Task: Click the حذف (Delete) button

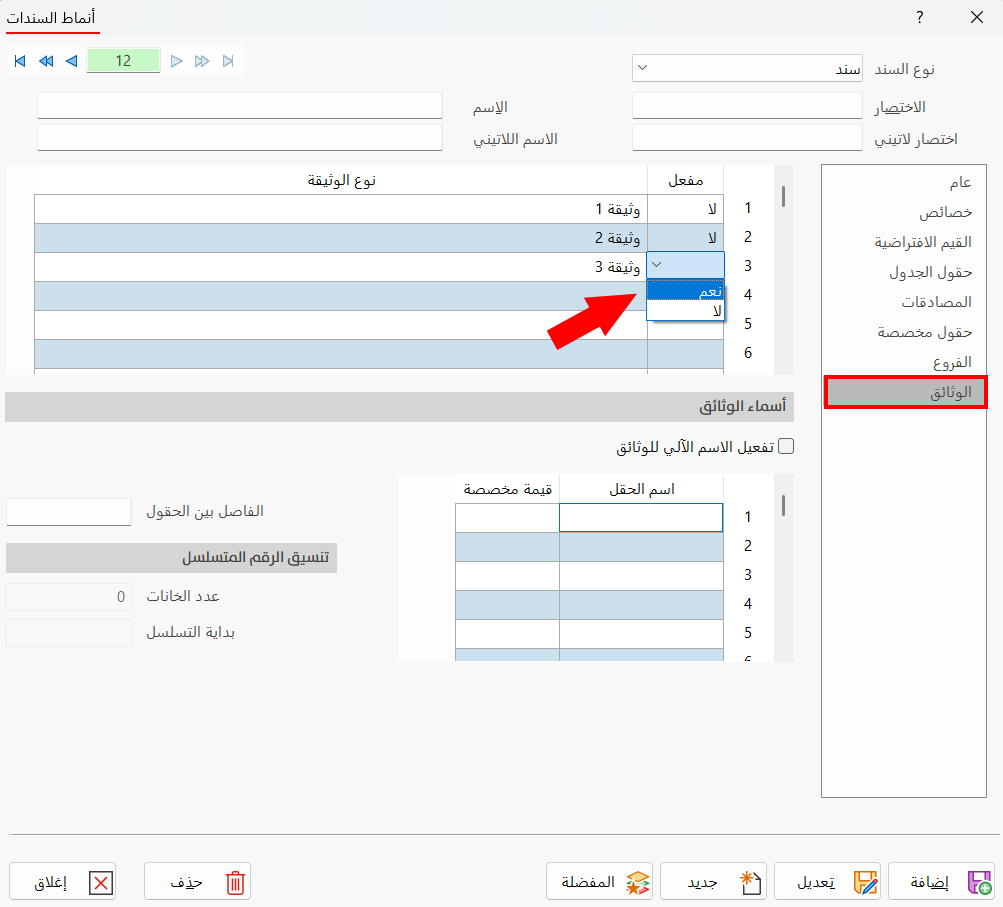Action: 197,881
